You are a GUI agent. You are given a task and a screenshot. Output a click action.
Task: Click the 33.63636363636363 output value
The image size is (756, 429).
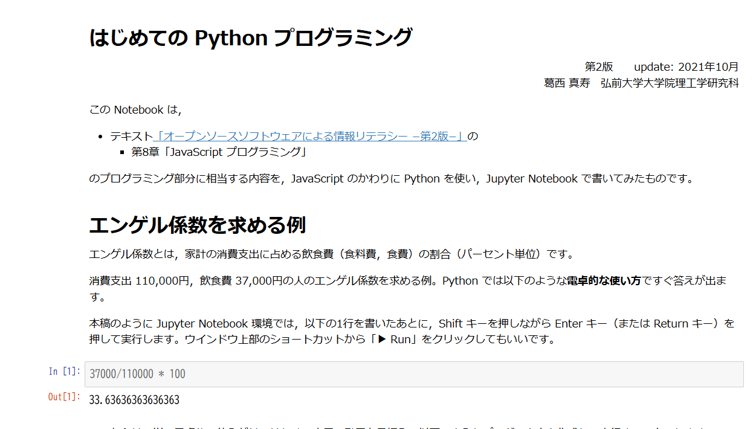(134, 400)
